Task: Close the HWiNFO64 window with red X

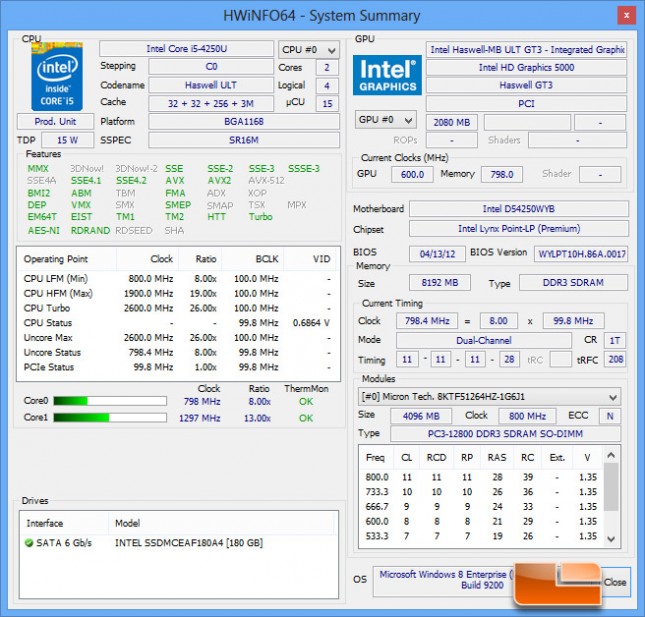Action: click(626, 16)
